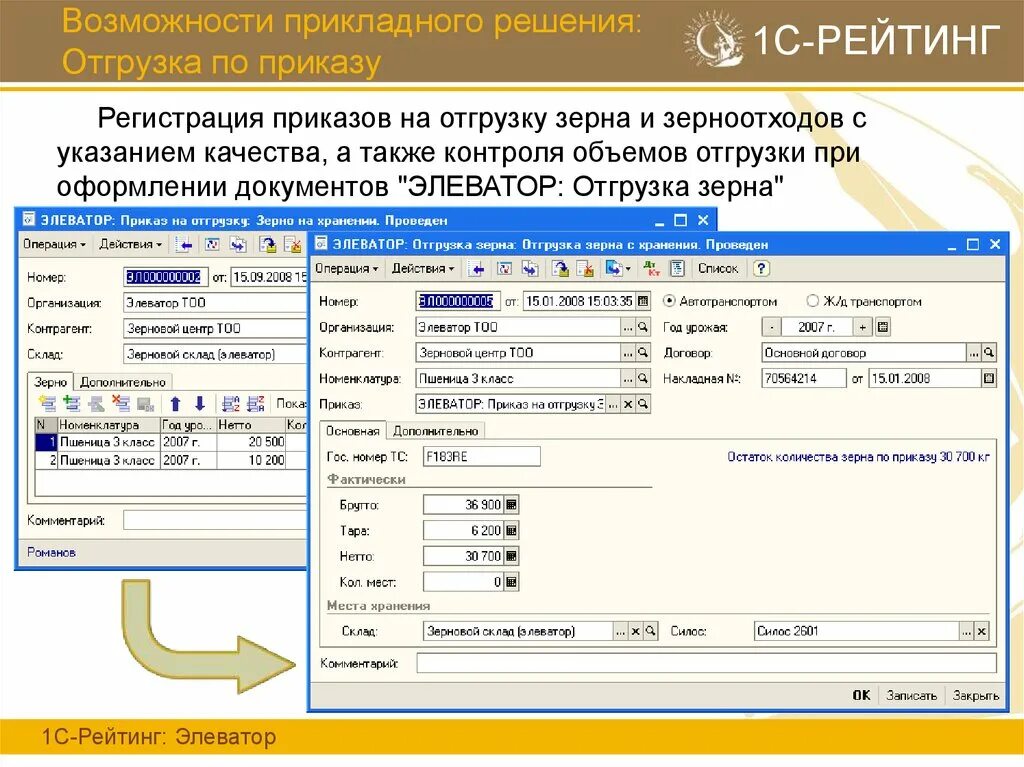Click Copy row icon in Приказ на отгрузку table
This screenshot has width=1024, height=767.
[72, 404]
